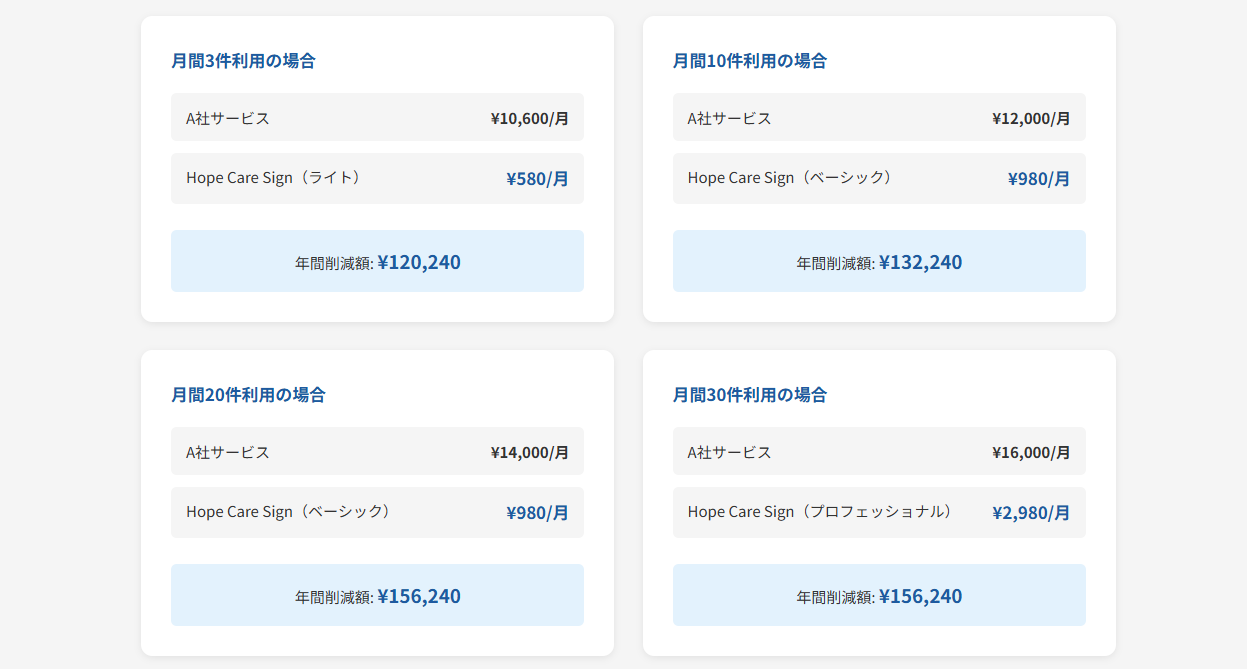Image resolution: width=1247 pixels, height=669 pixels.
Task: Click the A社サービス label in the 3件 card
Action: click(228, 118)
